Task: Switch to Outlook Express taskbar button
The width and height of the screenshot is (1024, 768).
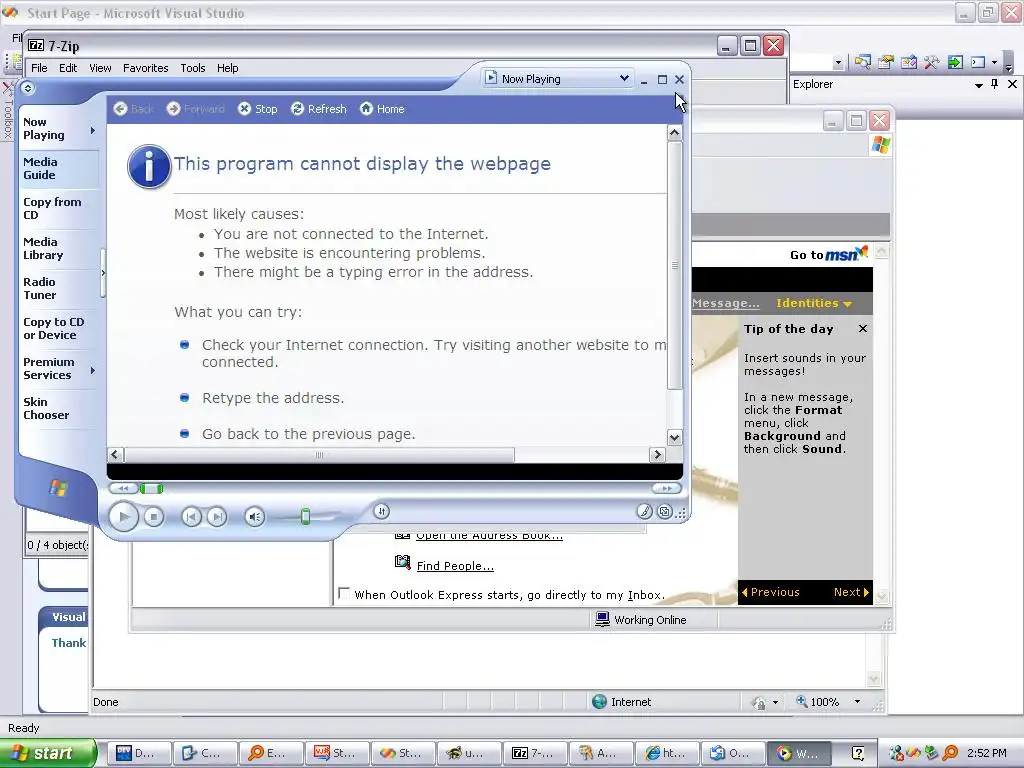Action: pos(732,753)
